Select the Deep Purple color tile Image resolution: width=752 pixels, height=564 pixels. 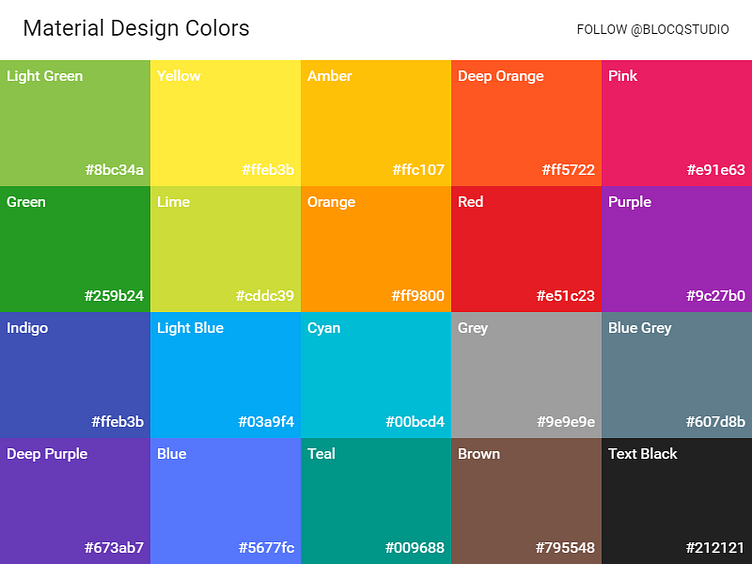point(75,501)
